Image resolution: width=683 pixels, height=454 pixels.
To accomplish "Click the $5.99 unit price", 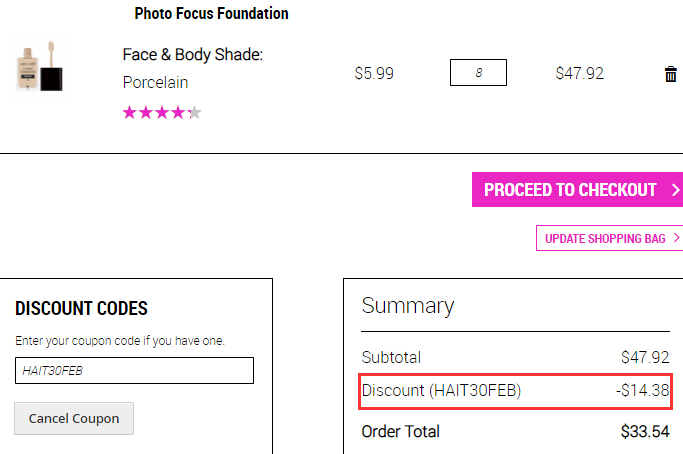I will [374, 73].
